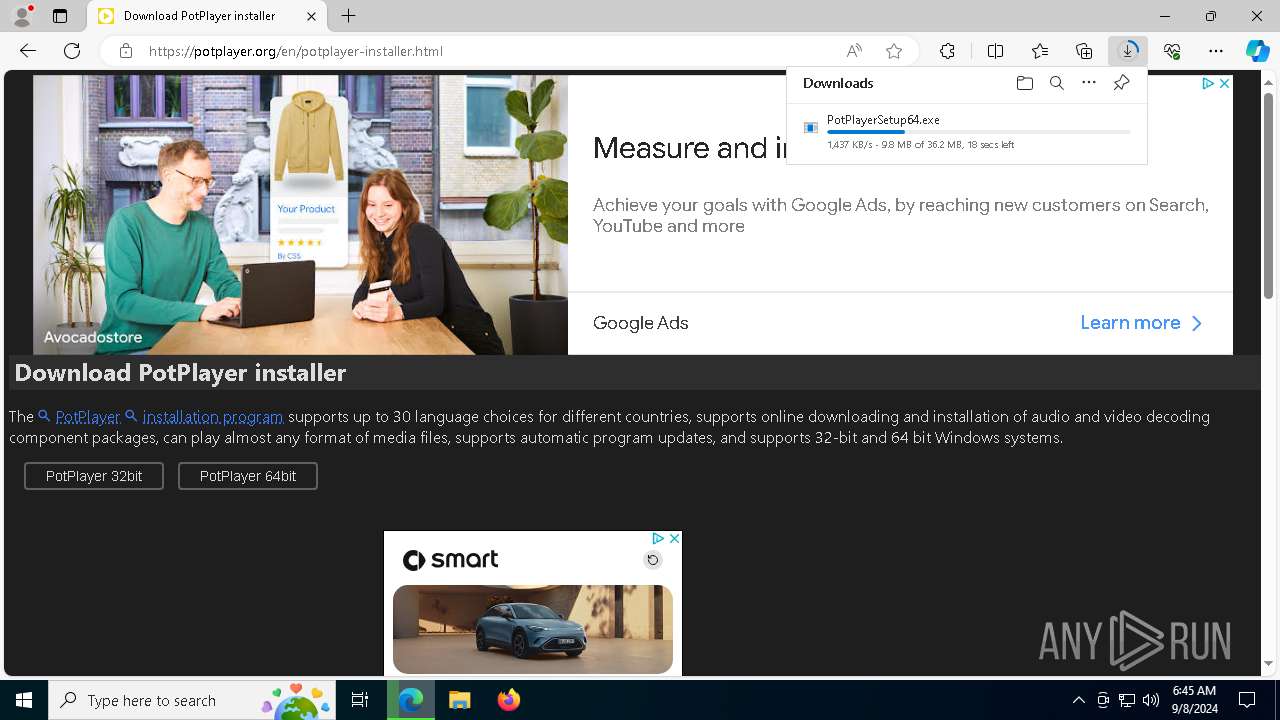Click the PotPlayerSetup64.exe download entry name
Viewport: 1280px width, 720px height.
[x=883, y=120]
